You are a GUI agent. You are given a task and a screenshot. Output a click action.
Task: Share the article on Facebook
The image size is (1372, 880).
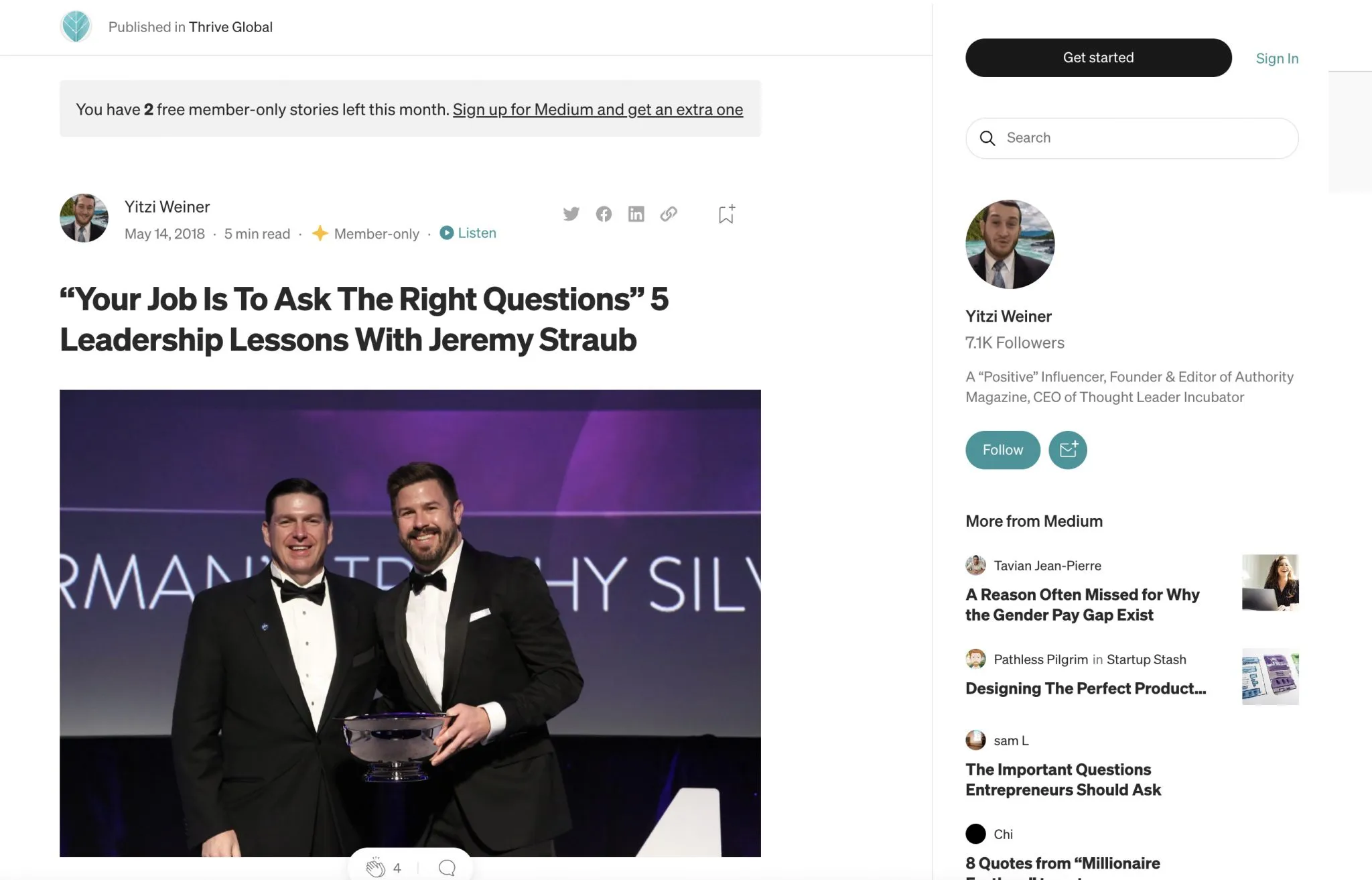(x=604, y=214)
